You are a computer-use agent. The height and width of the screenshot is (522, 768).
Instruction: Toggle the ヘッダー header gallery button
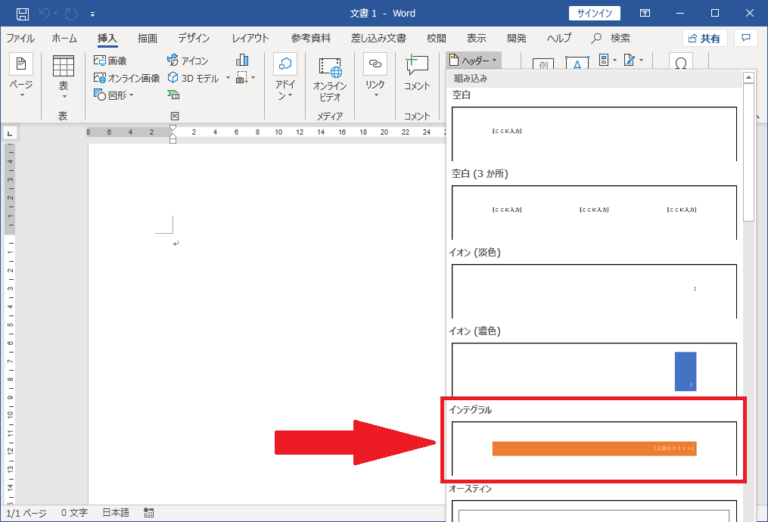[x=473, y=61]
